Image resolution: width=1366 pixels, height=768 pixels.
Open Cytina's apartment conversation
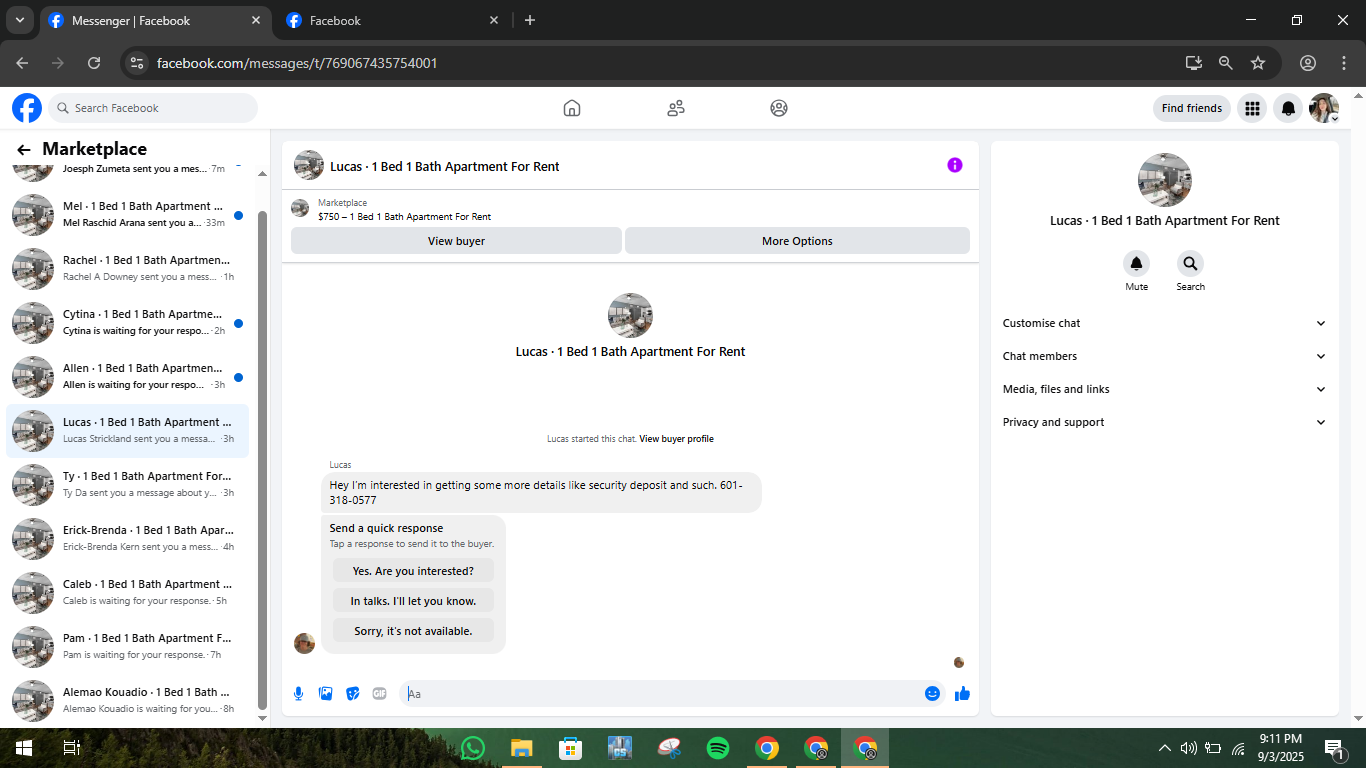click(x=128, y=322)
